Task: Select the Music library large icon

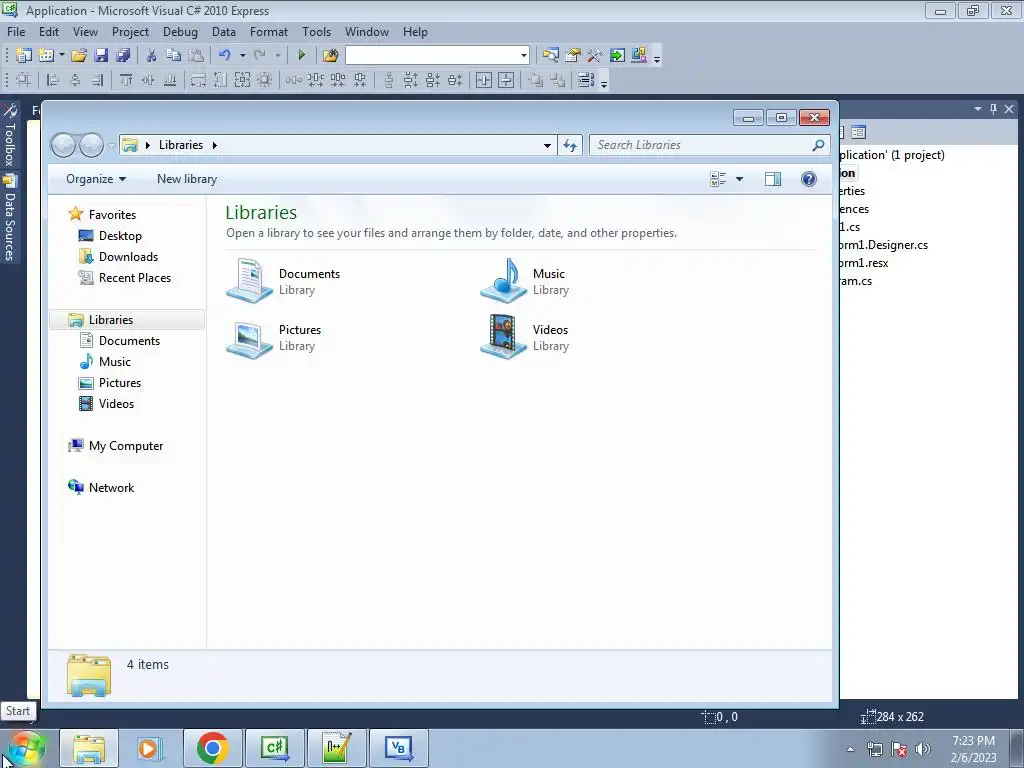Action: [x=504, y=281]
